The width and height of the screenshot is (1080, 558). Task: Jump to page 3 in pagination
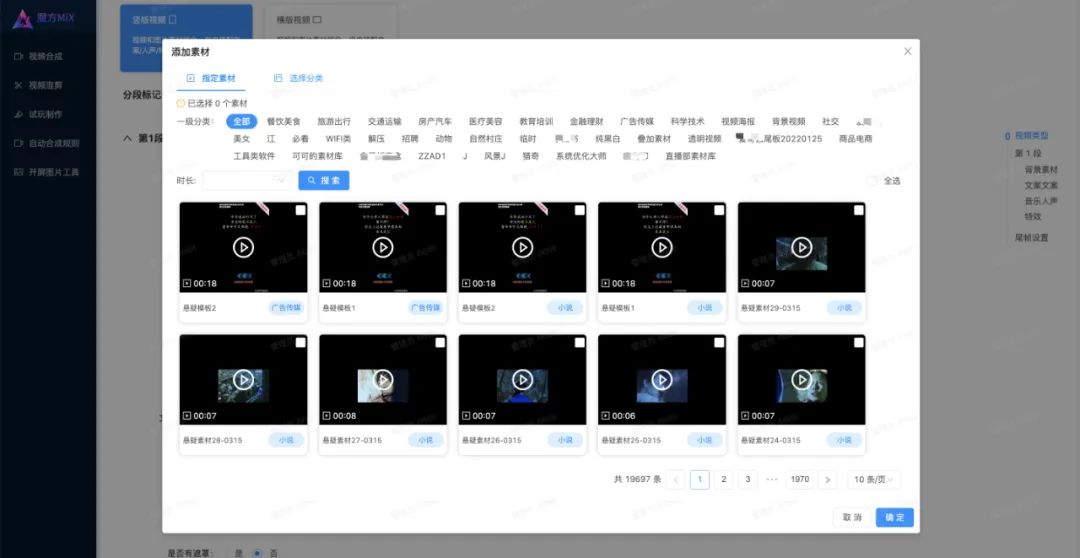[x=748, y=480]
